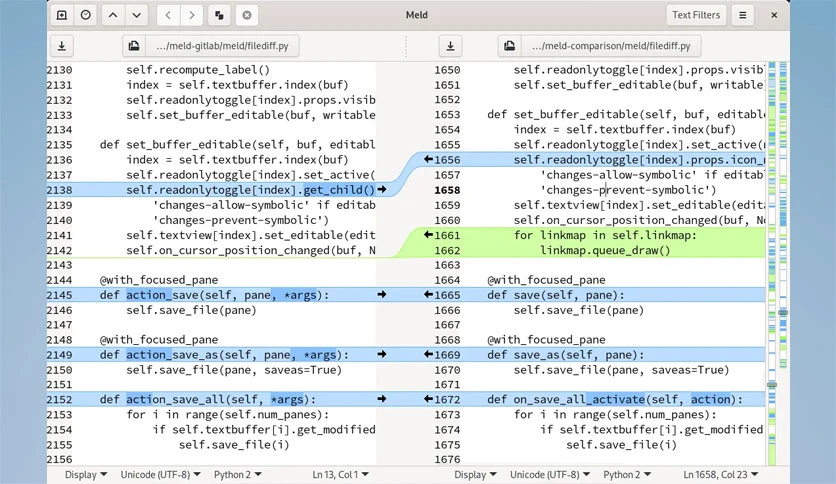This screenshot has width=836, height=484.
Task: Open right pane Display dropdown
Action: tap(475, 474)
